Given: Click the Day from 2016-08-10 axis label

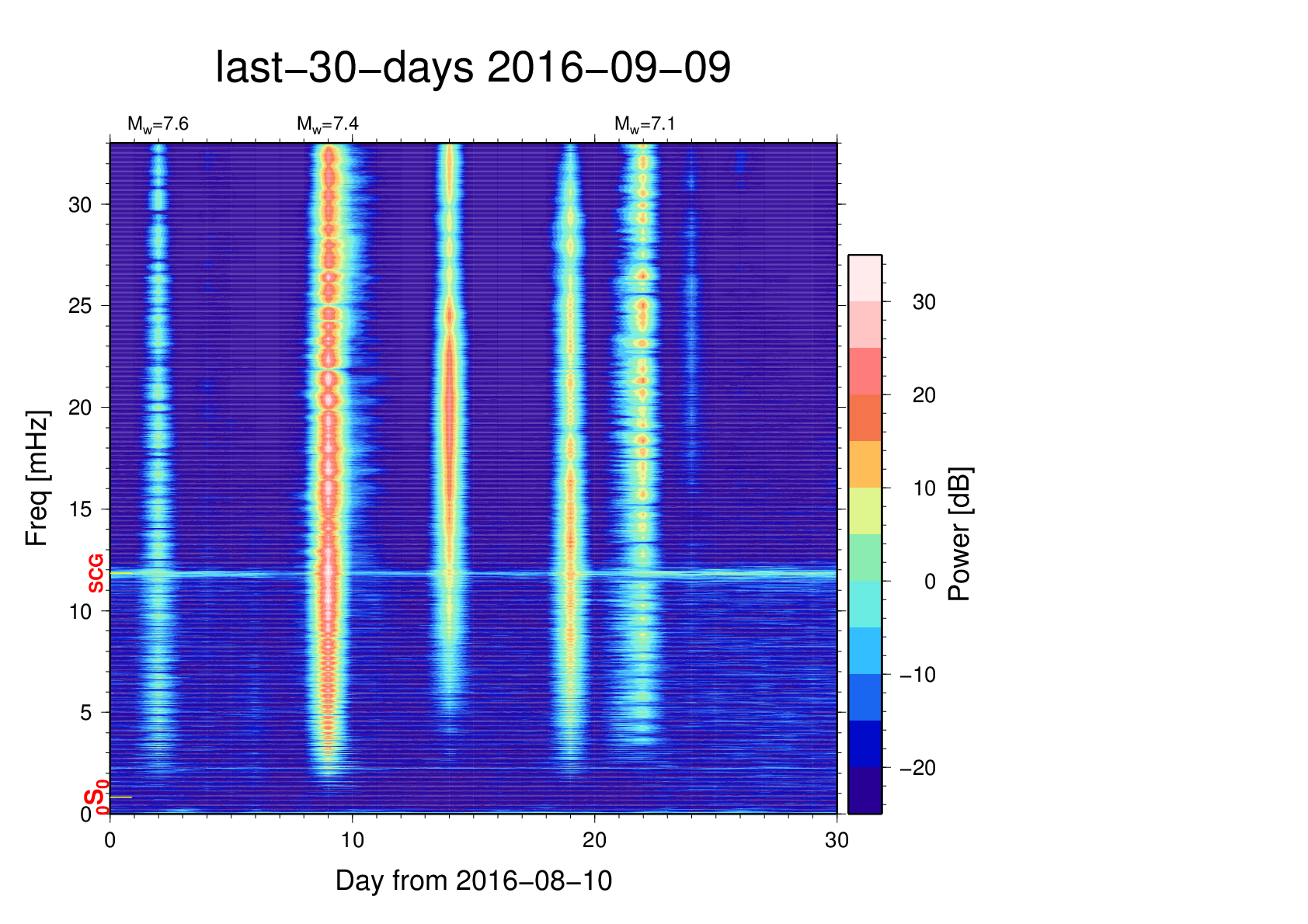Looking at the screenshot, I should pos(474,881).
